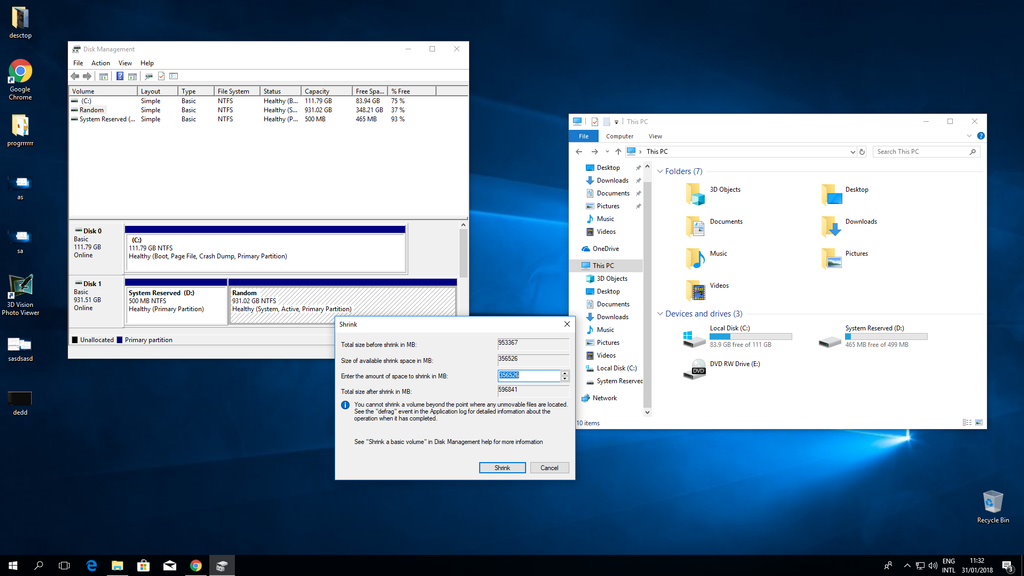1024x576 pixels.
Task: Select the (C:) partition on Disk 0
Action: [265, 249]
